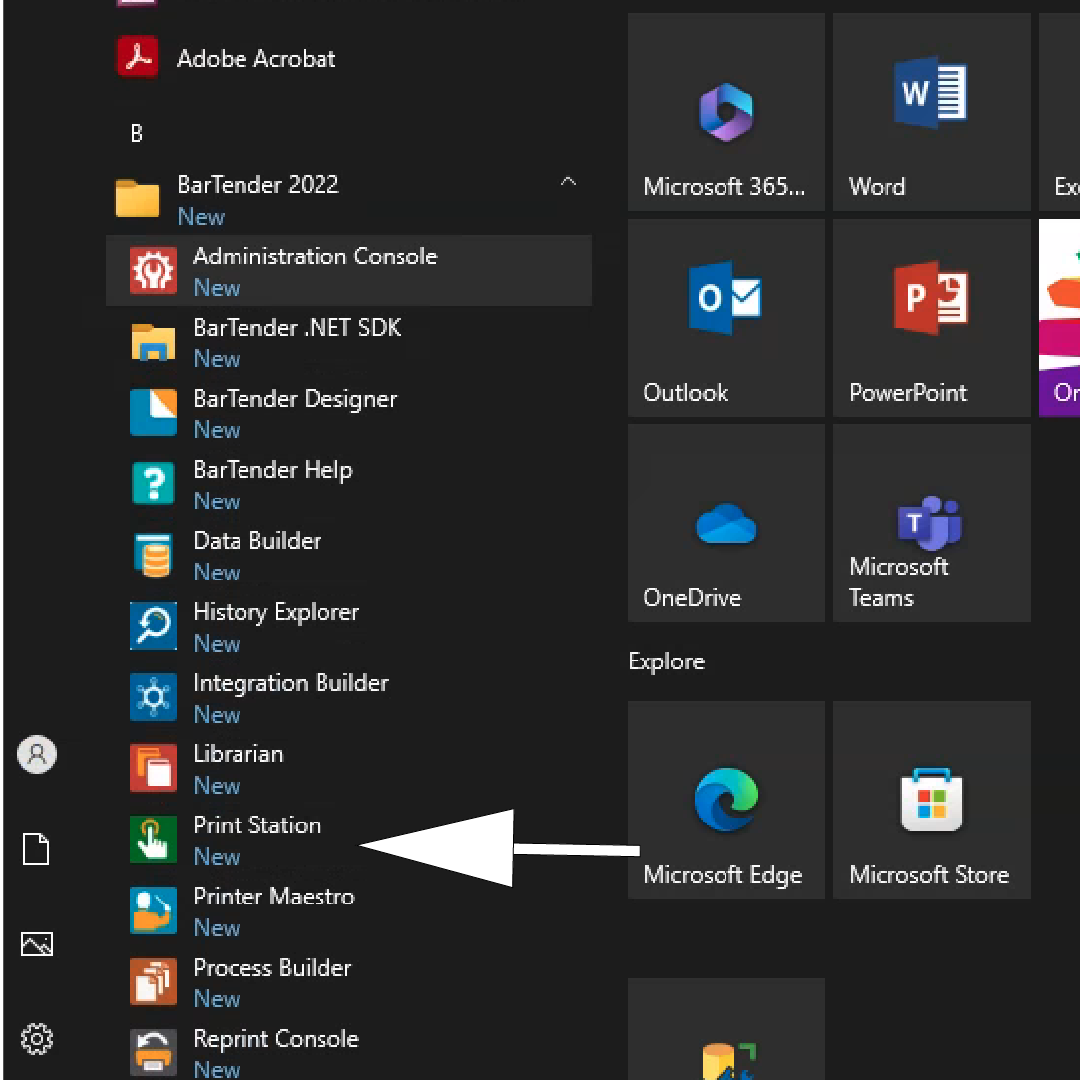Open the Outlook tile
Viewport: 1080px width, 1080px height.
click(726, 318)
